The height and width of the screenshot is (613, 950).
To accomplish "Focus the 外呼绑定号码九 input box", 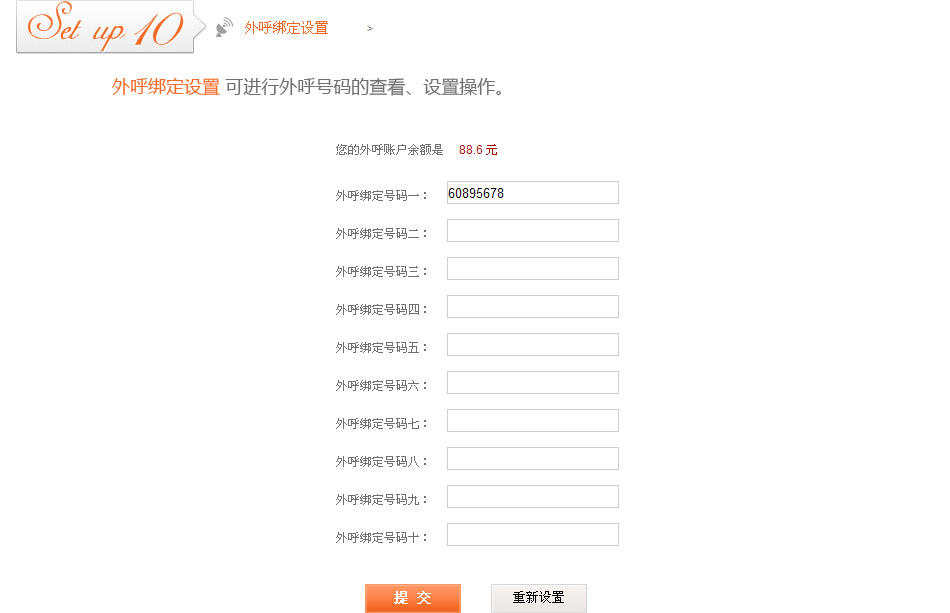I will [532, 497].
